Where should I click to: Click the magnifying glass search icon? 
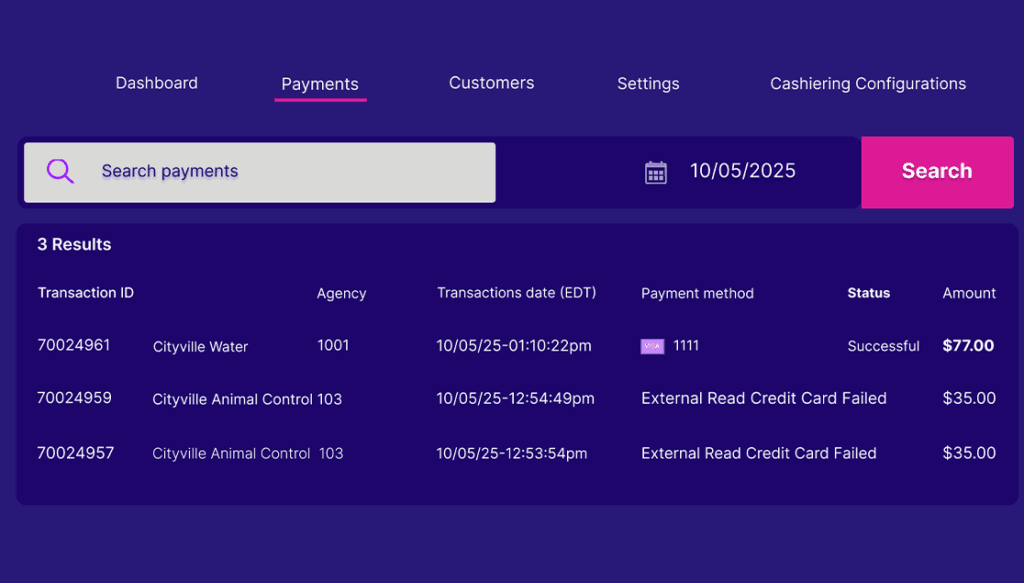(60, 171)
